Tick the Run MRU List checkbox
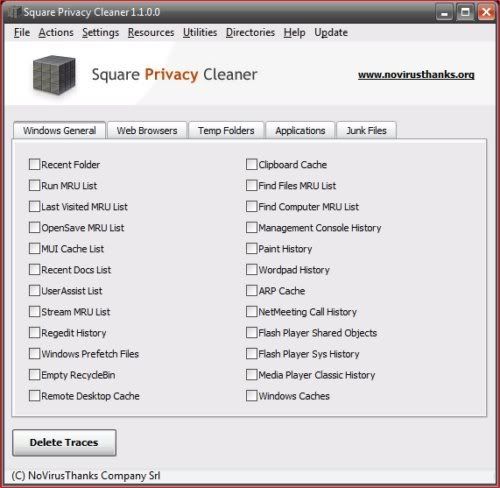The height and width of the screenshot is (488, 500). click(x=34, y=185)
